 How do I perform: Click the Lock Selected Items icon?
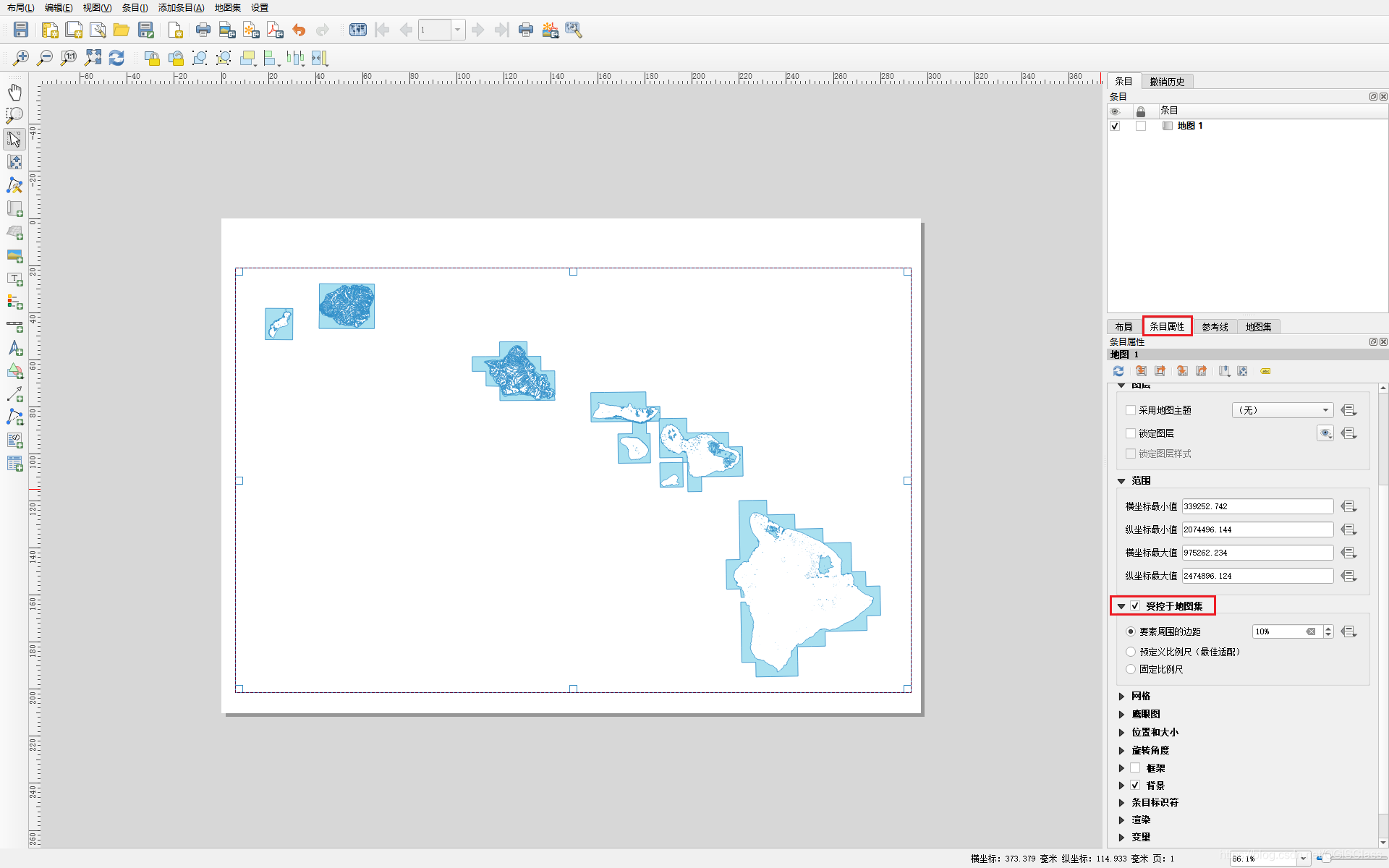(x=152, y=58)
